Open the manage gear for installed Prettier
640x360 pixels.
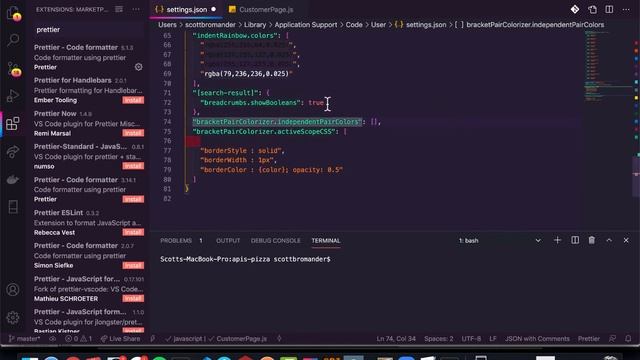(x=139, y=67)
